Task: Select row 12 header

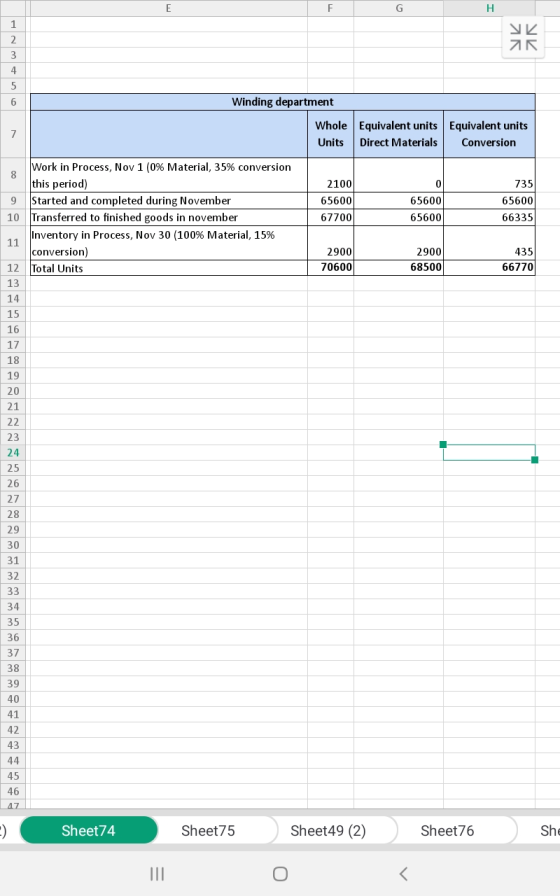Action: tap(13, 268)
